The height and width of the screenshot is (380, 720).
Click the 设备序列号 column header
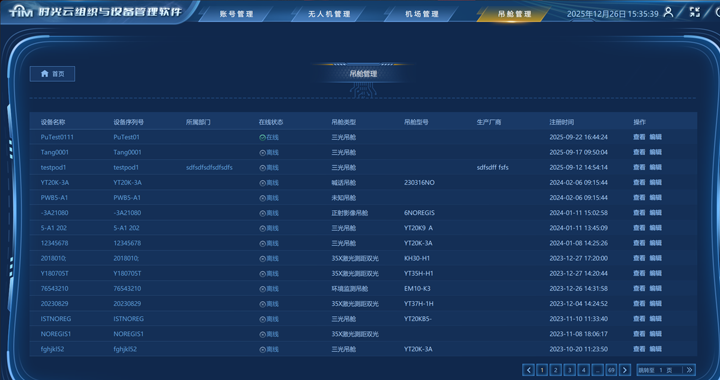pos(129,122)
